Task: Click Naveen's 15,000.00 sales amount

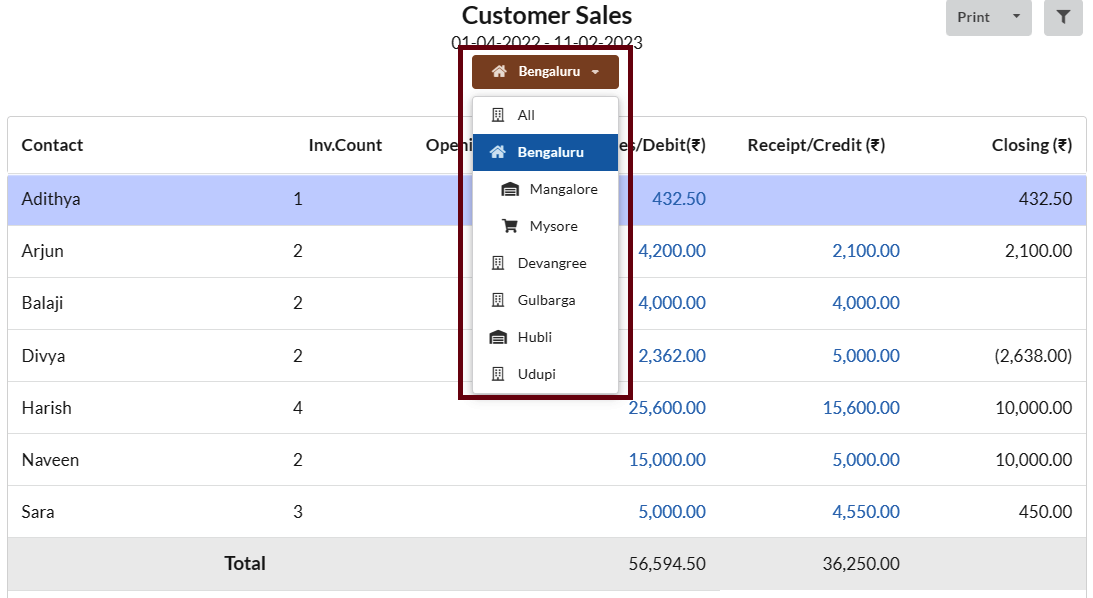Action: point(666,460)
